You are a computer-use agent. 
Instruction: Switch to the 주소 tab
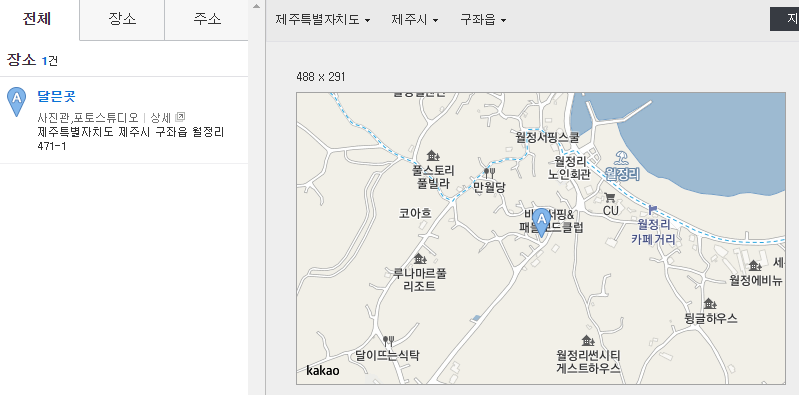pyautogui.click(x=206, y=19)
